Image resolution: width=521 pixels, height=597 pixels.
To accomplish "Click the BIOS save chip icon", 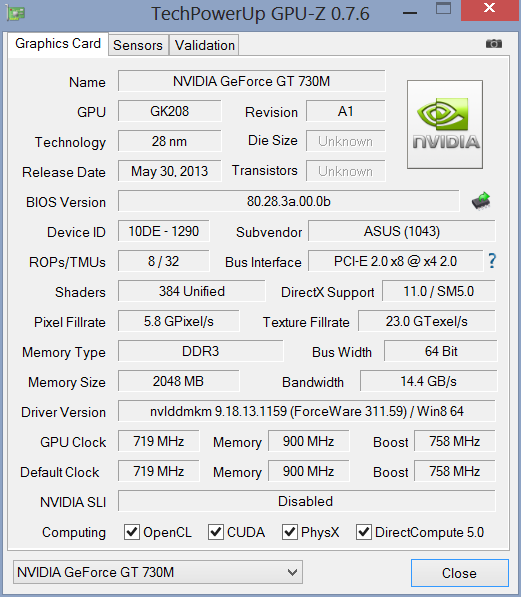I will click(481, 201).
